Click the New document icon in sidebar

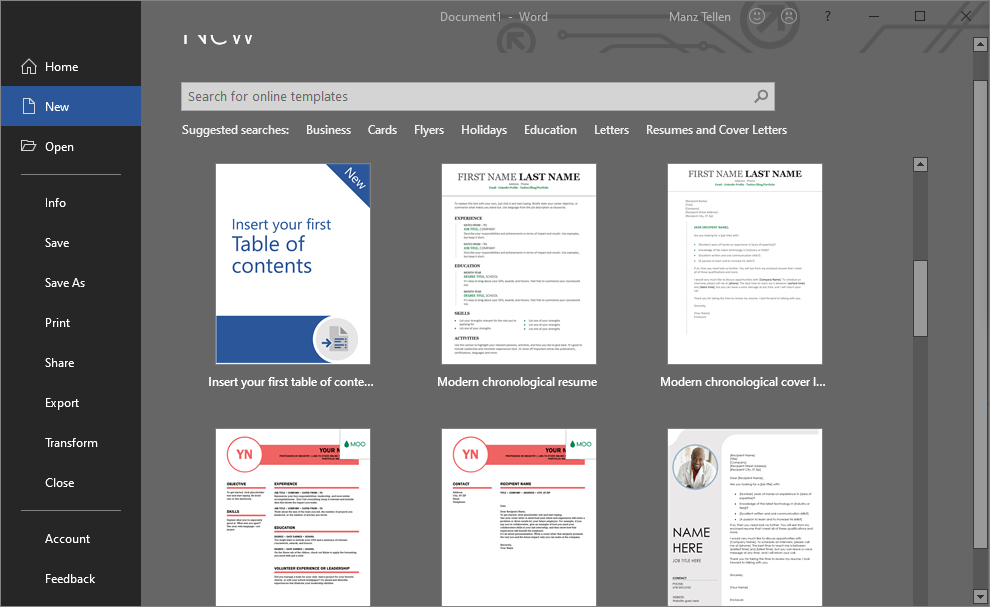point(27,107)
